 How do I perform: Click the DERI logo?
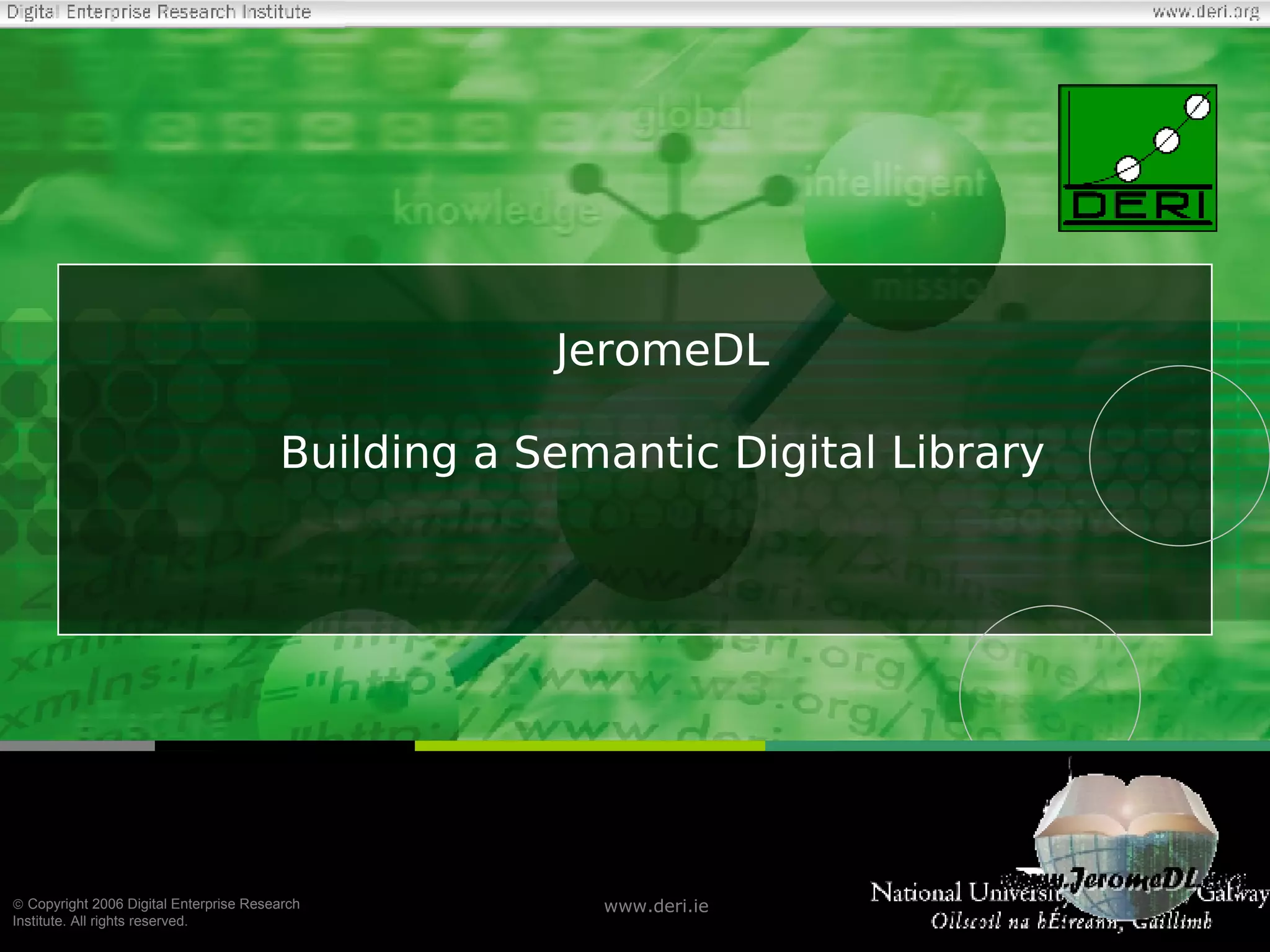1137,158
